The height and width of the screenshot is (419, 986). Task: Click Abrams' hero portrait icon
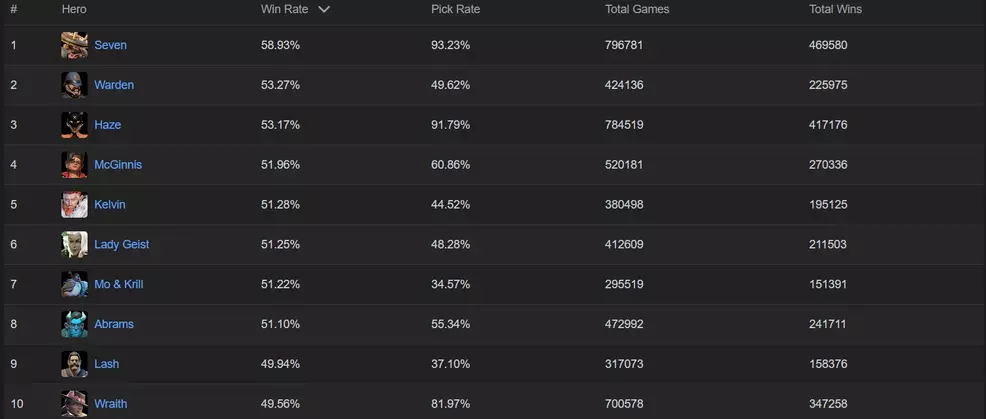pyautogui.click(x=74, y=324)
